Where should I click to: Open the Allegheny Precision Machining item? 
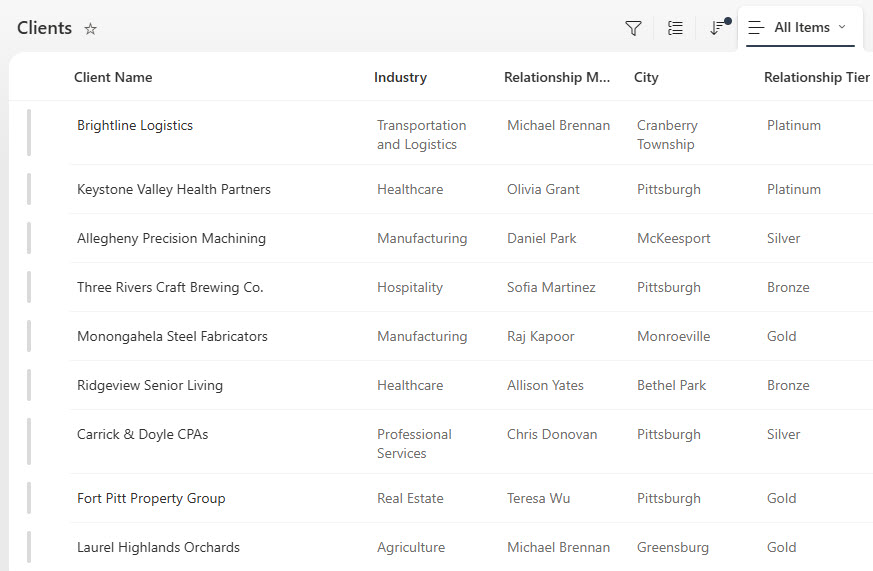click(x=171, y=238)
